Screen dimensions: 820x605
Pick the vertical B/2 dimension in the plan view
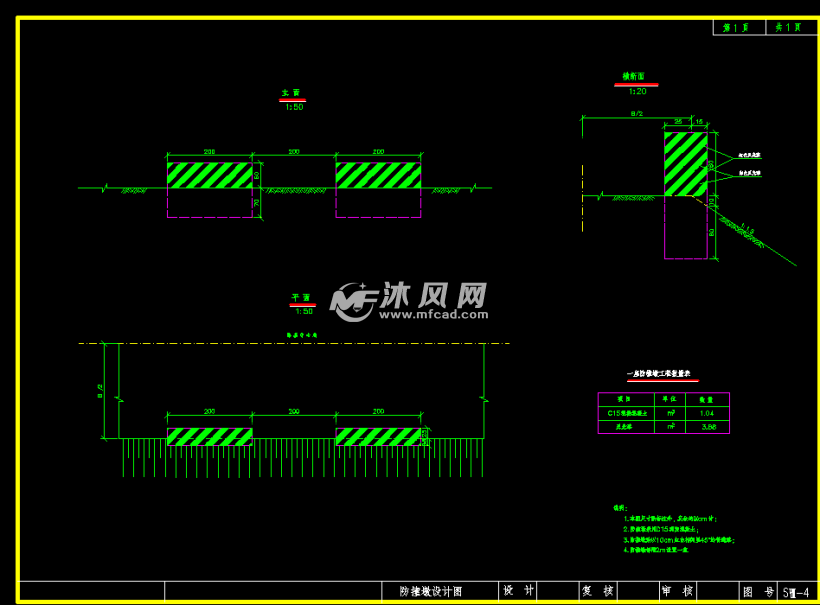100,391
